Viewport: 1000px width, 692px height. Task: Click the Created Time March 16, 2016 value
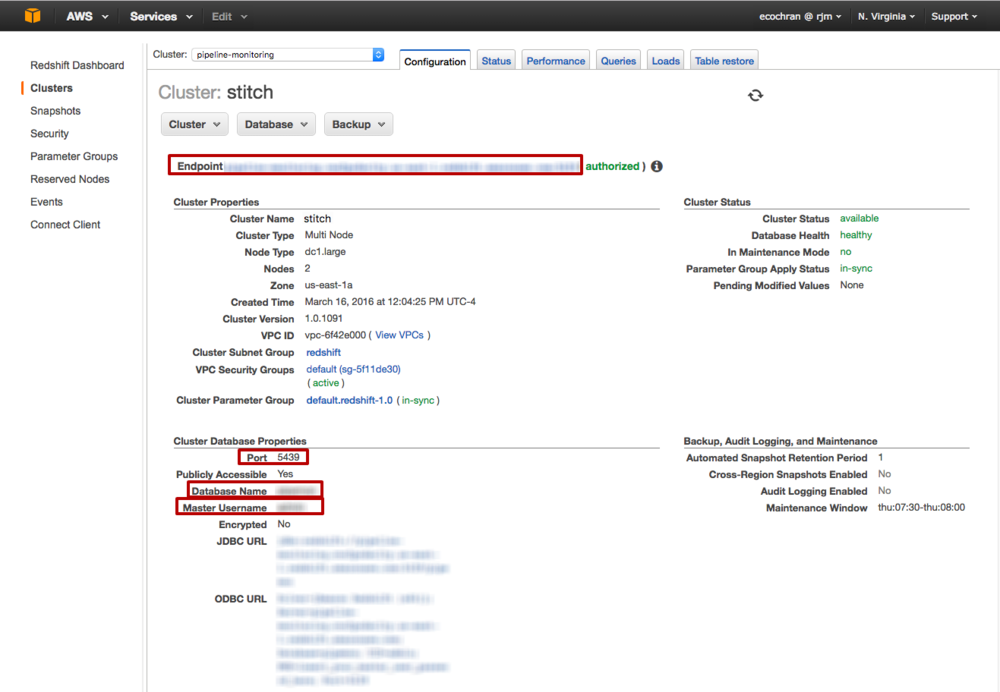(x=390, y=302)
